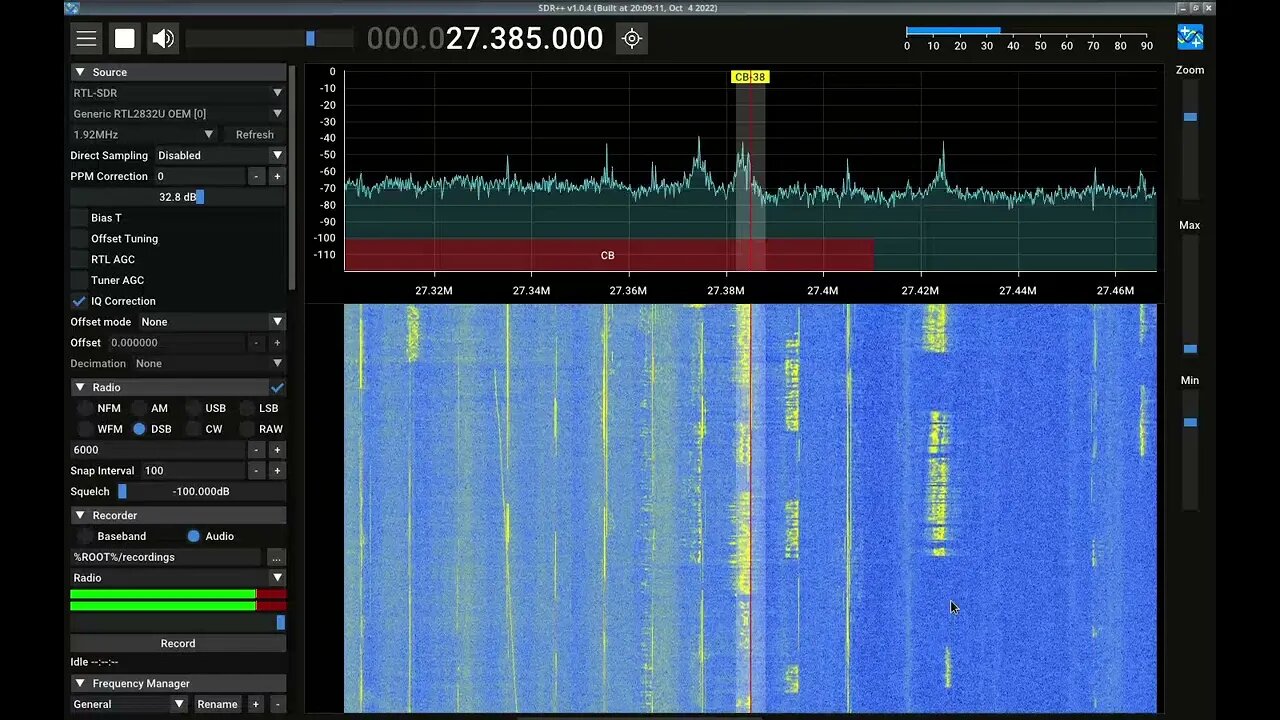Click the 6000 bandwidth field
1280x720 pixels.
click(x=157, y=450)
